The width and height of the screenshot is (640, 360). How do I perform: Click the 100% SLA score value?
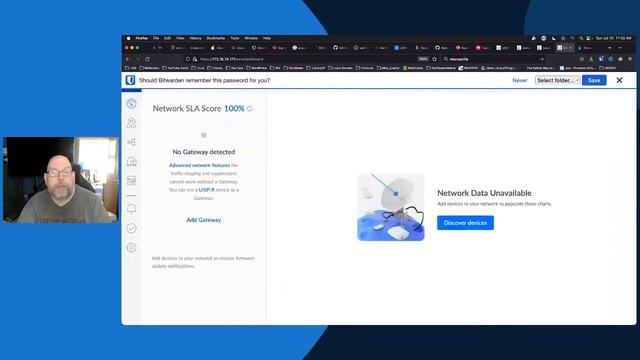coord(234,109)
